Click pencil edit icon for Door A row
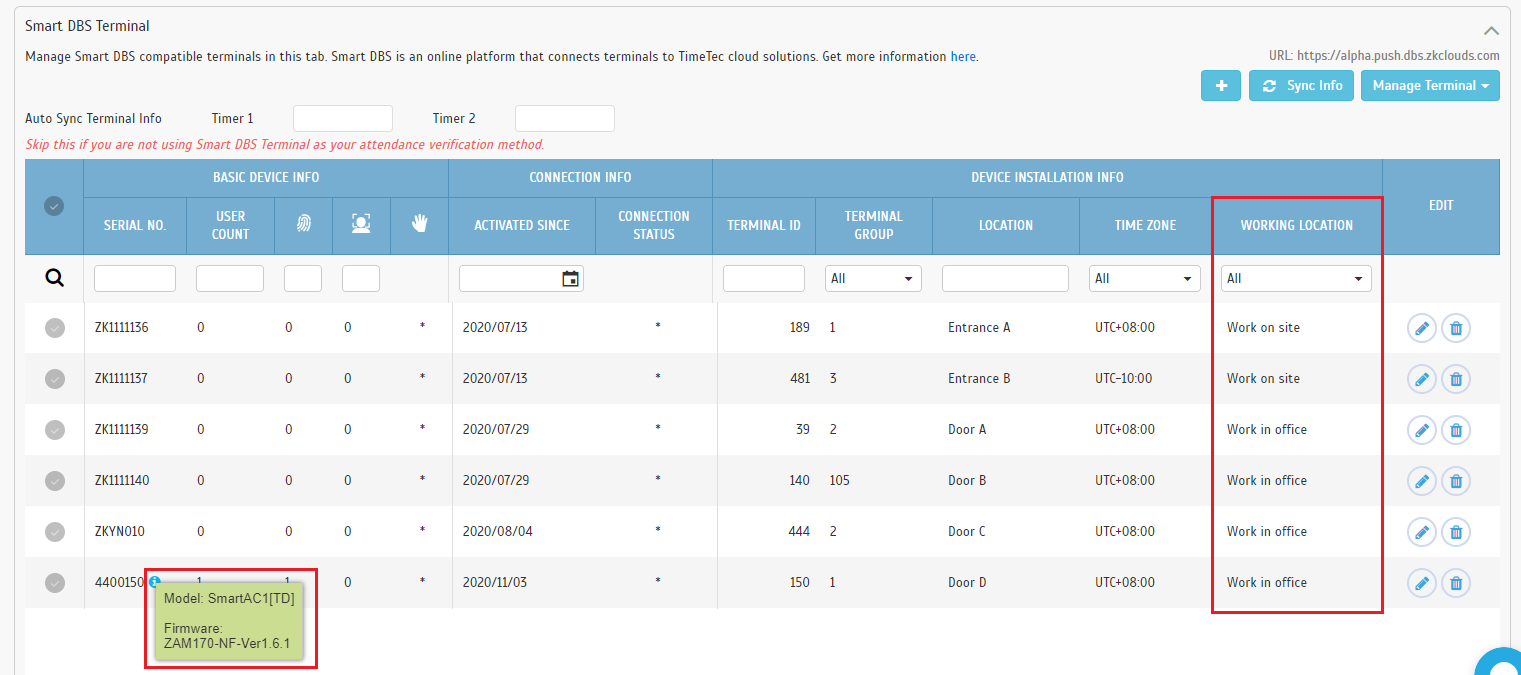Viewport: 1521px width, 675px height. point(1421,430)
